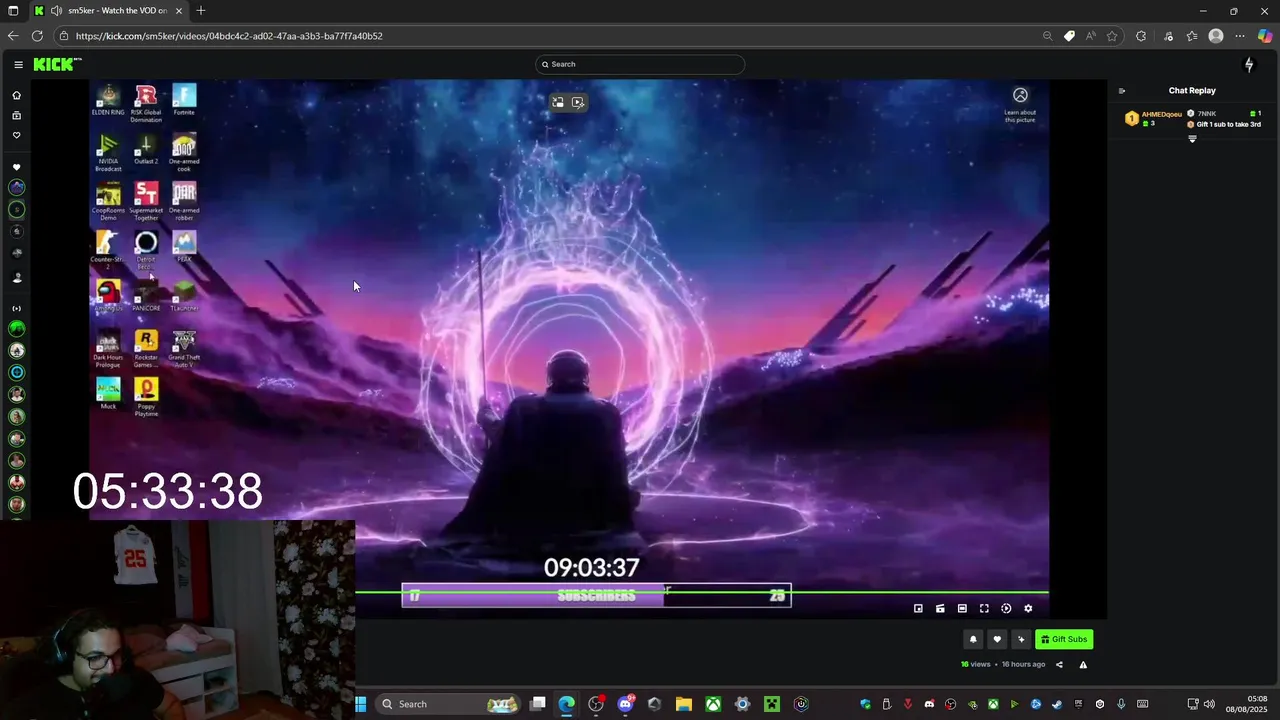This screenshot has height=720, width=1280.
Task: Click the notification bell button
Action: point(973,639)
